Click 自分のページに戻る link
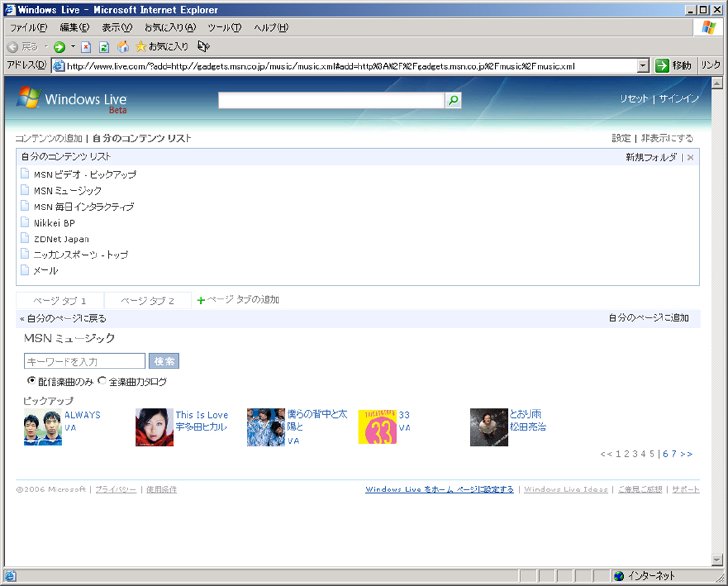728x586 pixels. click(x=66, y=319)
